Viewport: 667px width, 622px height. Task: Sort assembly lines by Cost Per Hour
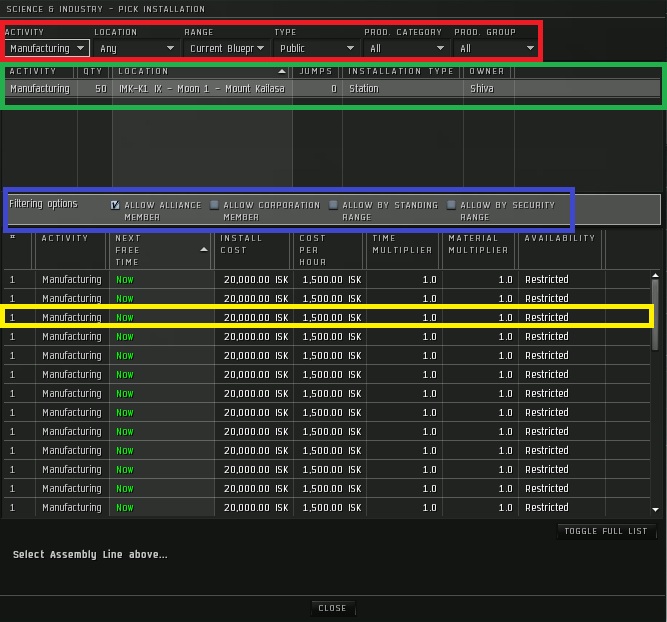click(x=330, y=250)
